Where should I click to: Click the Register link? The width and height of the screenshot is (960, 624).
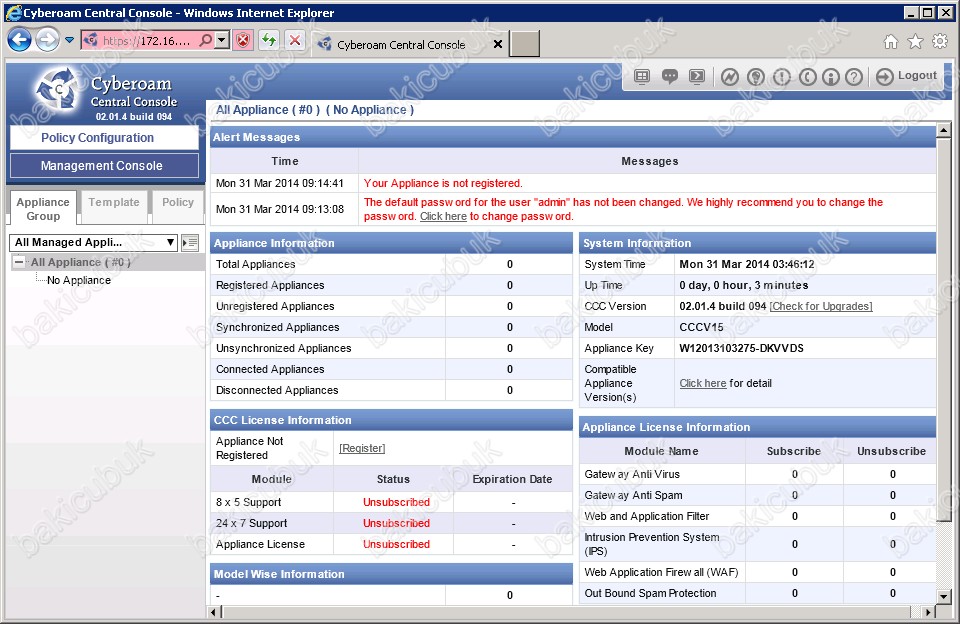[x=362, y=448]
